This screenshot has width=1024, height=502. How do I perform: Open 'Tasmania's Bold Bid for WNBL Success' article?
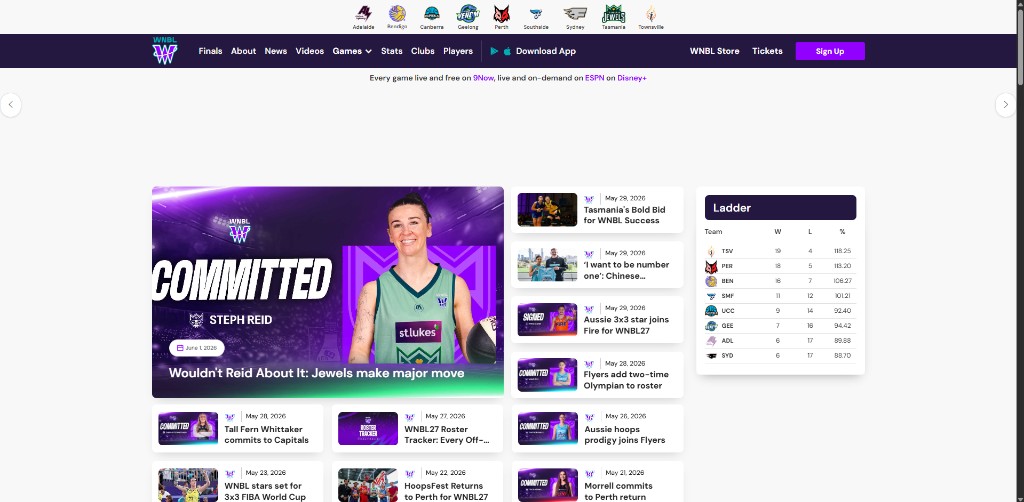click(x=598, y=210)
